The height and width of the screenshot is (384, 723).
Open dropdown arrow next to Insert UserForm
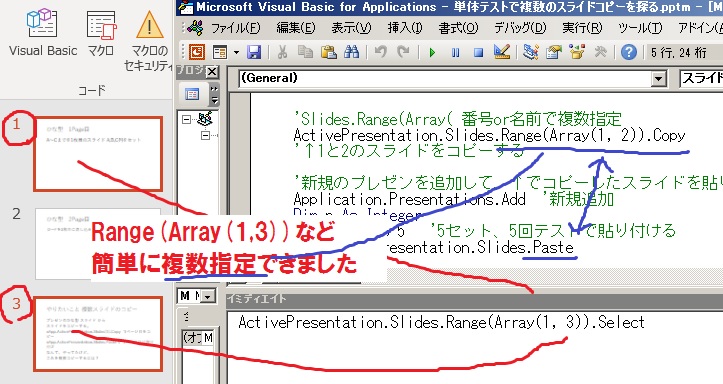[237, 53]
